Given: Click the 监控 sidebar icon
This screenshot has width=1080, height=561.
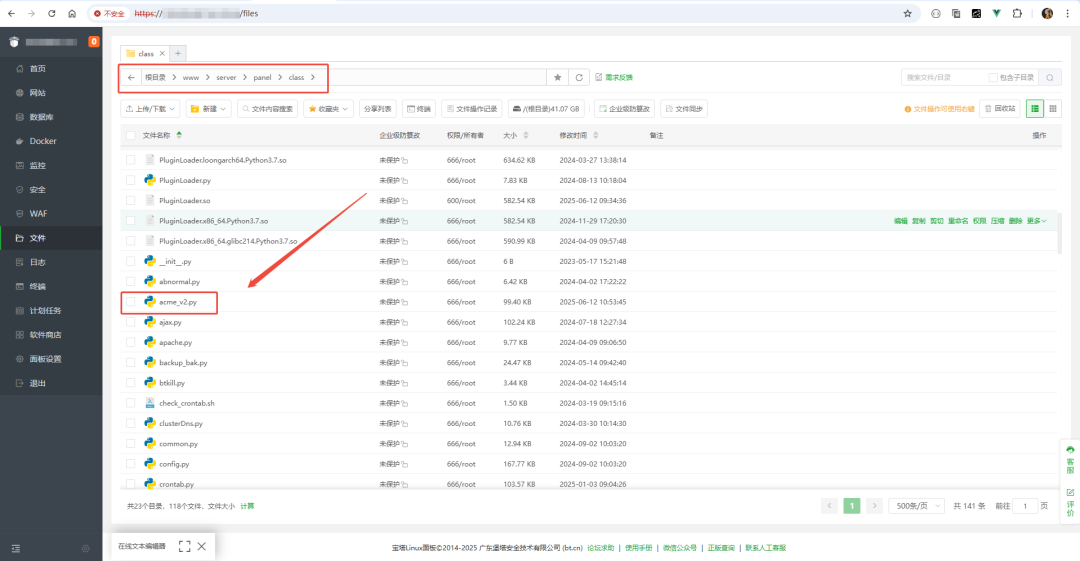Looking at the screenshot, I should coord(19,165).
